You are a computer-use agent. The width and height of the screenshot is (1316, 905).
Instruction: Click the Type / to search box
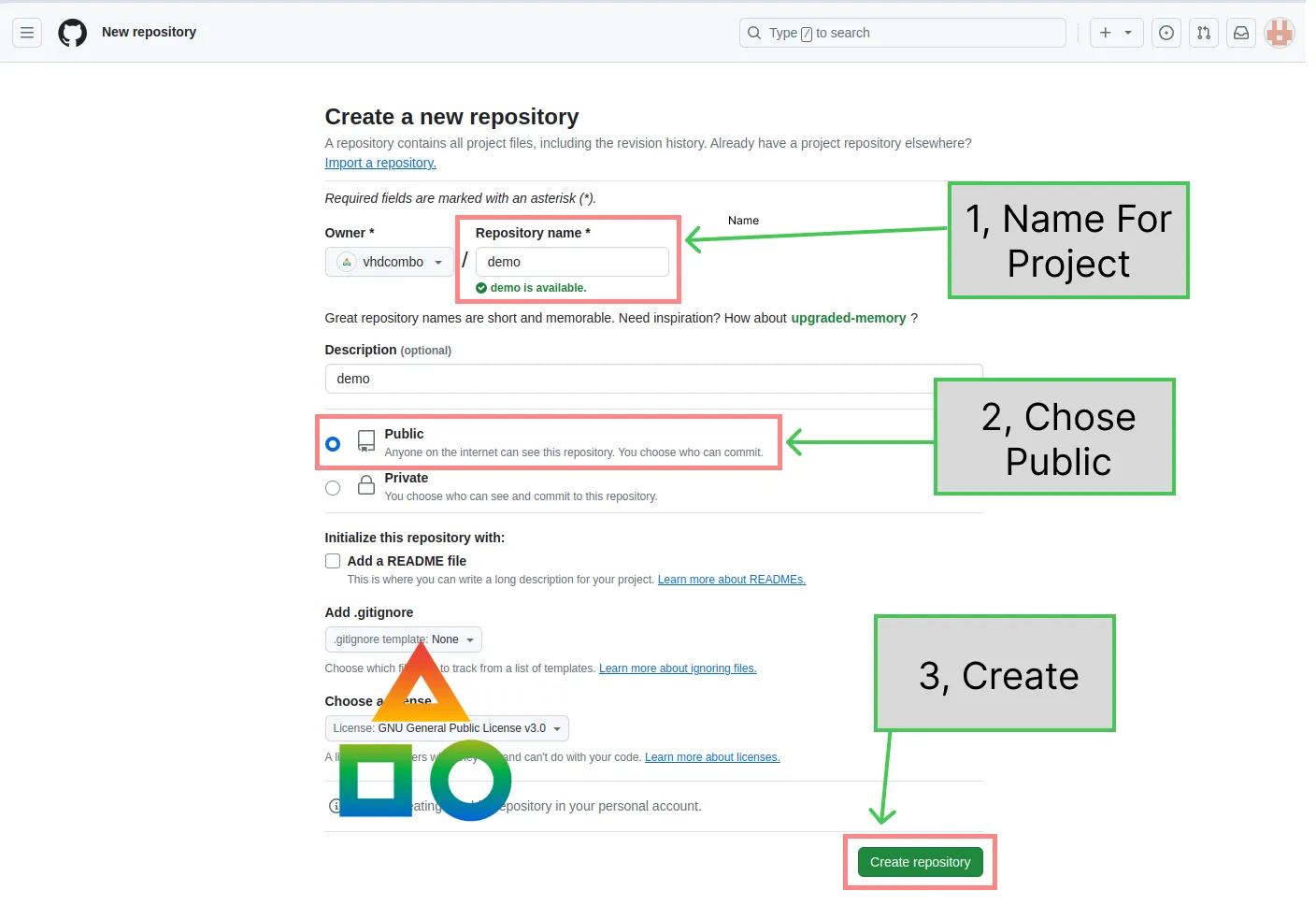click(x=903, y=33)
